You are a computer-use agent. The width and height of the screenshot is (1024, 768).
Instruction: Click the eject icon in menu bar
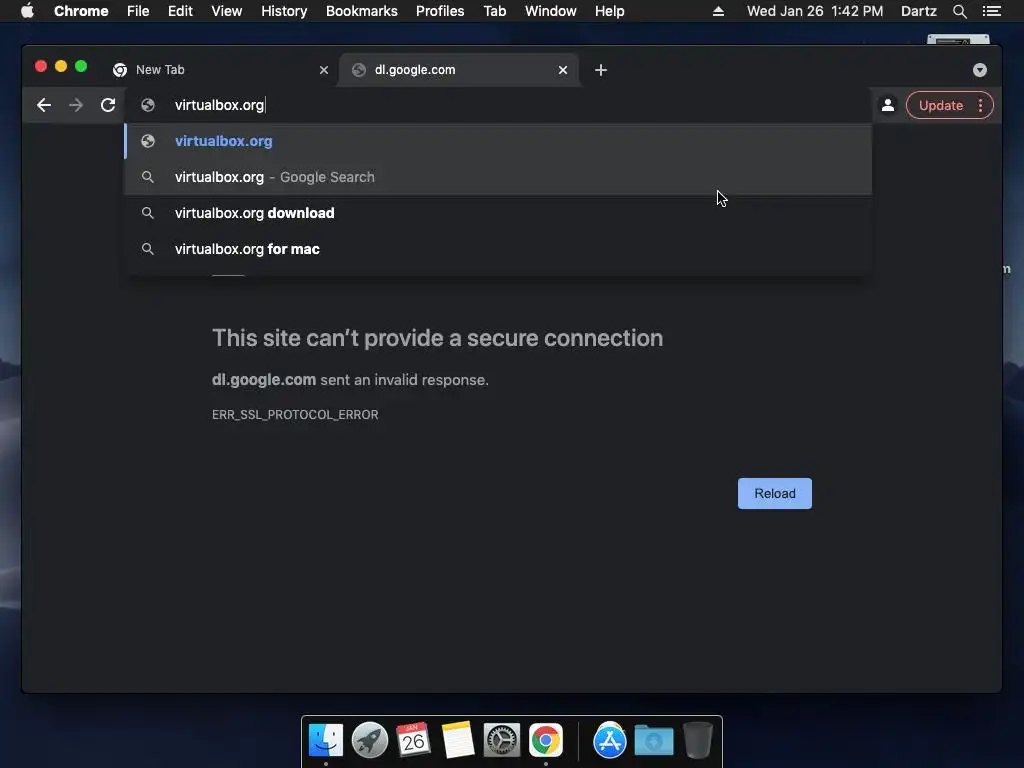click(718, 11)
